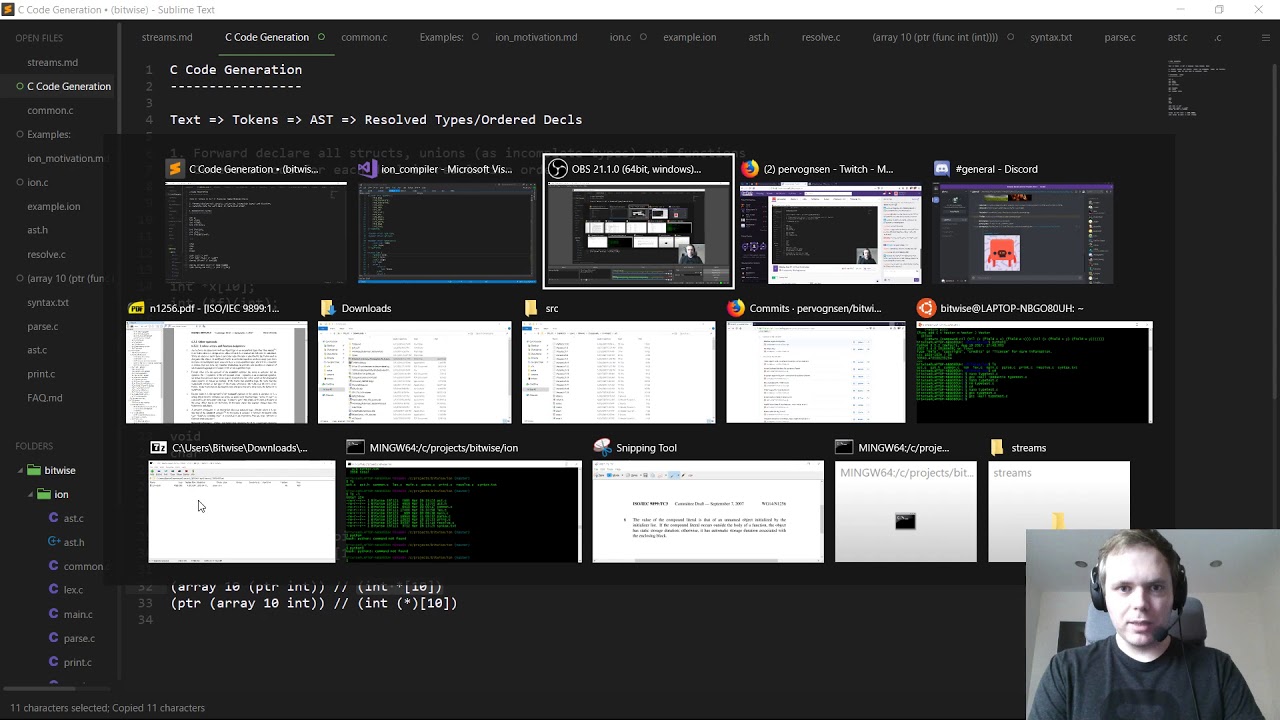Open lex.c under ion folder

click(x=73, y=590)
